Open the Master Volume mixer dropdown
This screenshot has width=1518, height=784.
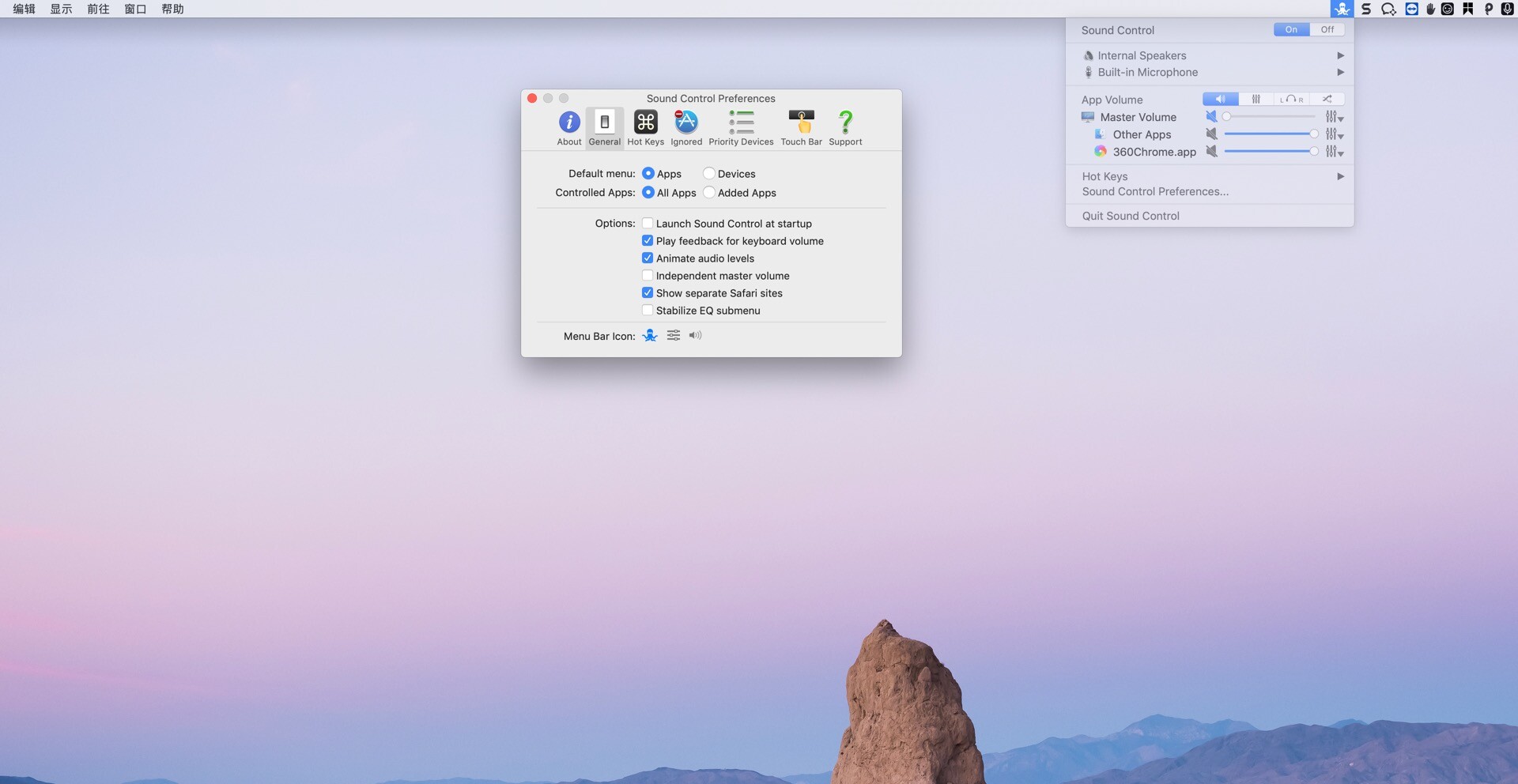1335,117
